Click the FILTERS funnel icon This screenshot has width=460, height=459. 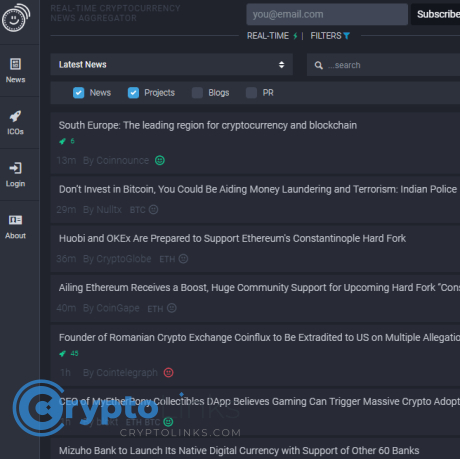(x=347, y=36)
